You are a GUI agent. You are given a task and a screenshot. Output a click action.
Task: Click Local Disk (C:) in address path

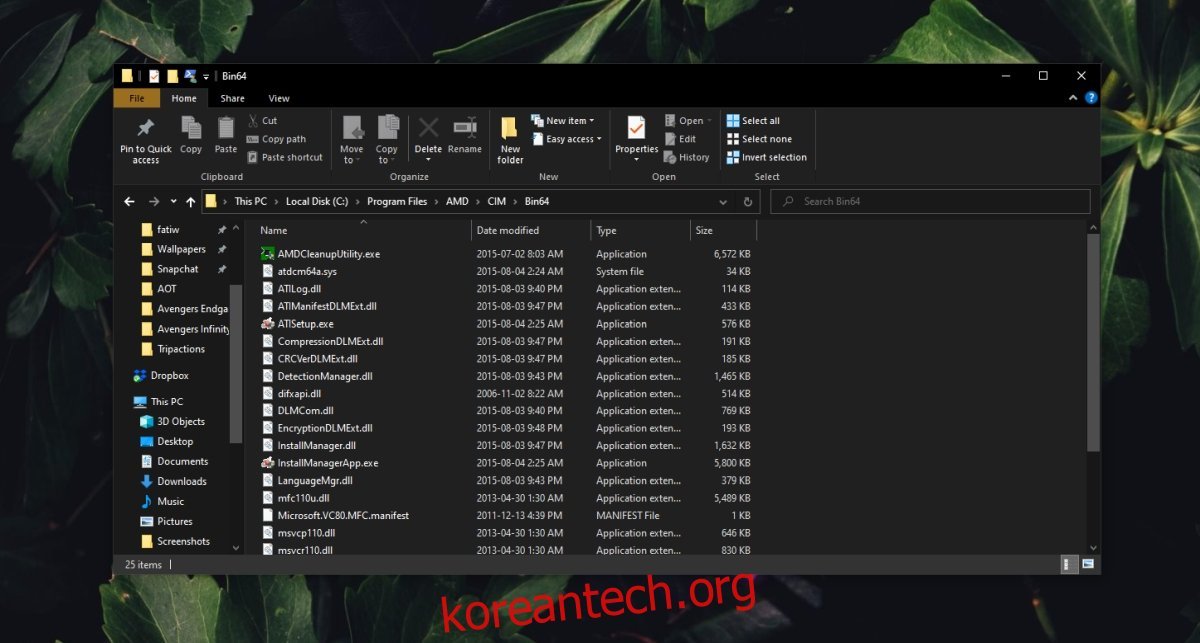(x=316, y=201)
